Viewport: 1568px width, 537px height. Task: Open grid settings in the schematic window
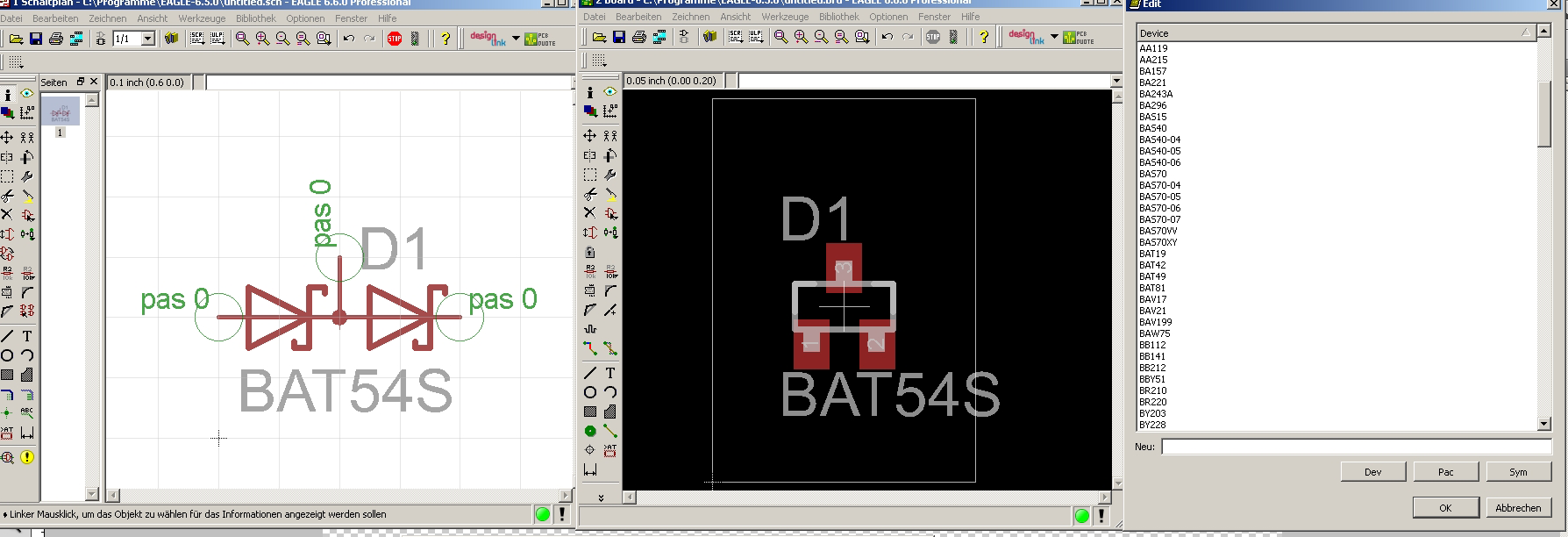coord(16,62)
